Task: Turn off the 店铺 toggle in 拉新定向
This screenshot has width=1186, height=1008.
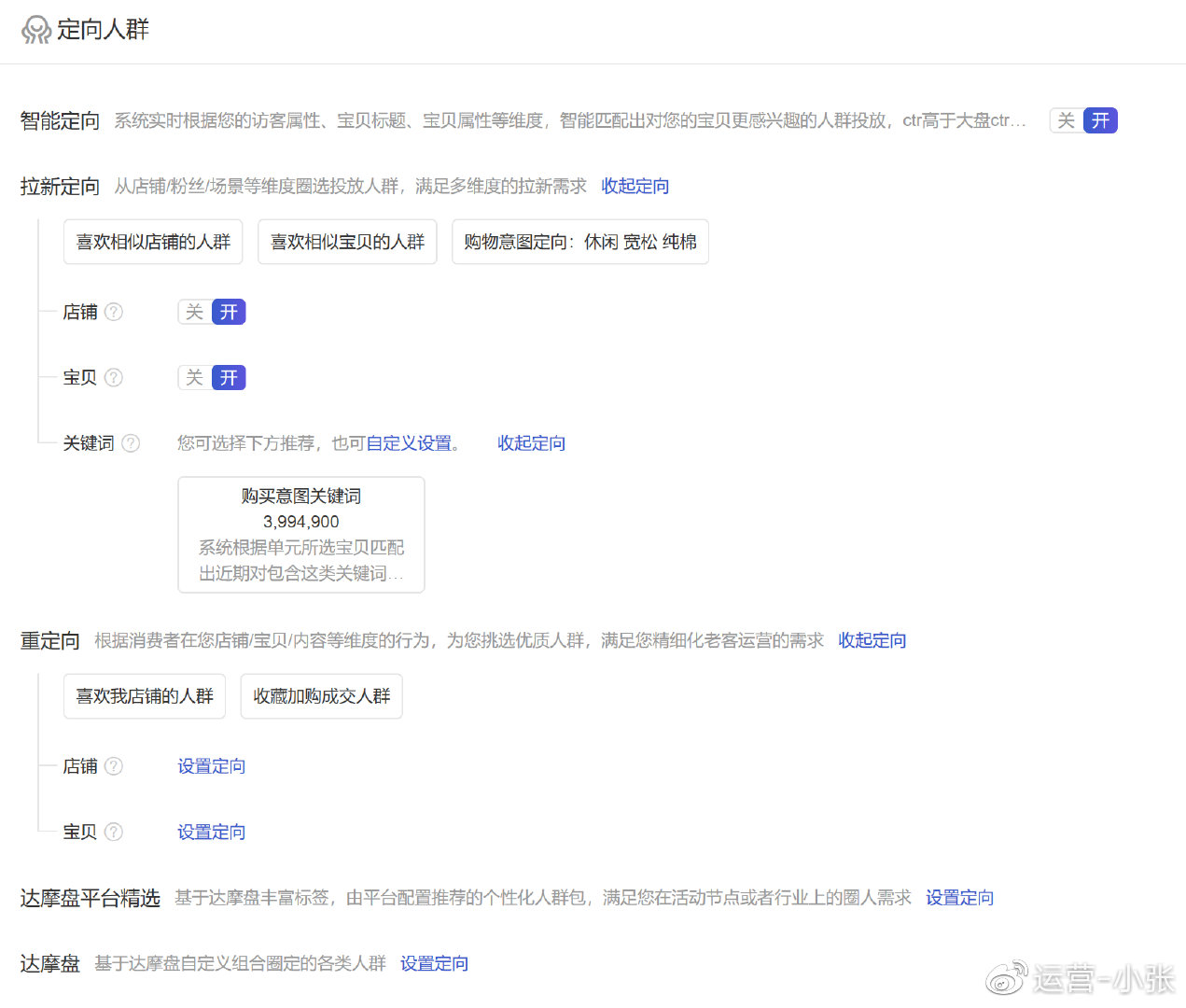Action: (194, 312)
